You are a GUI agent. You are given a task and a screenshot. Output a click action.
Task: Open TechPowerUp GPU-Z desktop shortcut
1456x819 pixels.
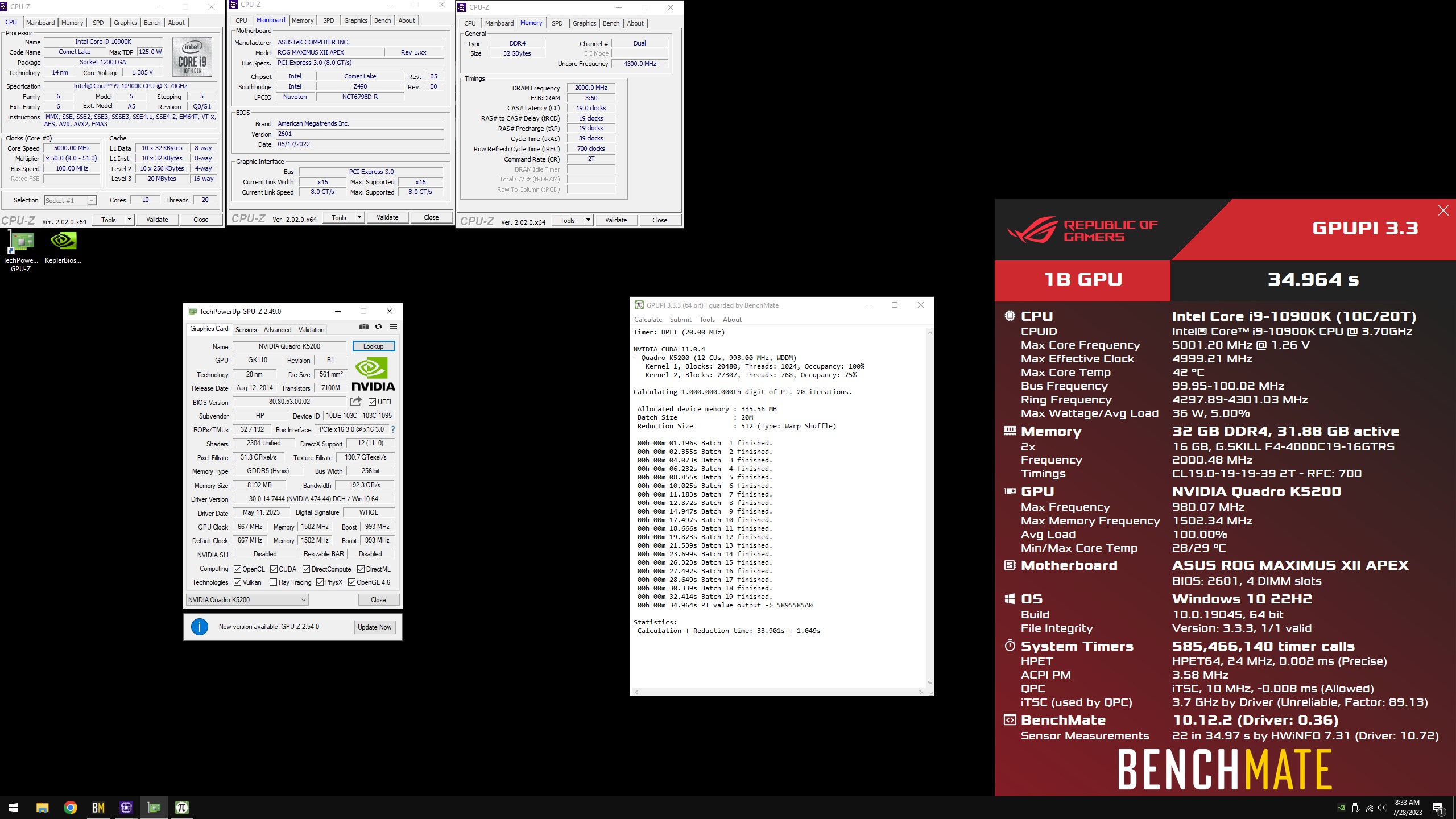pyautogui.click(x=21, y=251)
